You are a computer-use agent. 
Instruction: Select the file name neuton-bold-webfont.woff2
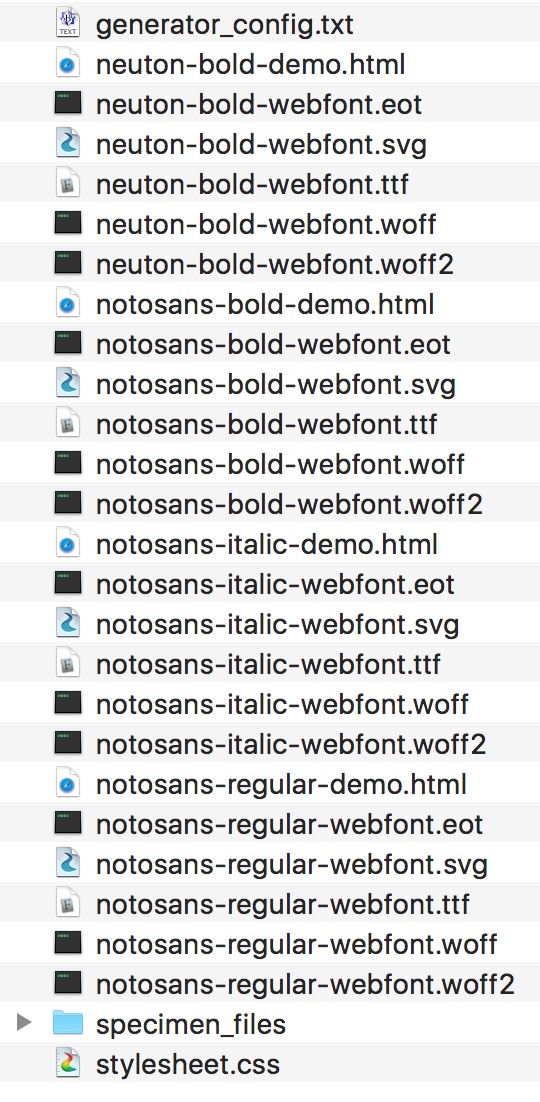[275, 265]
